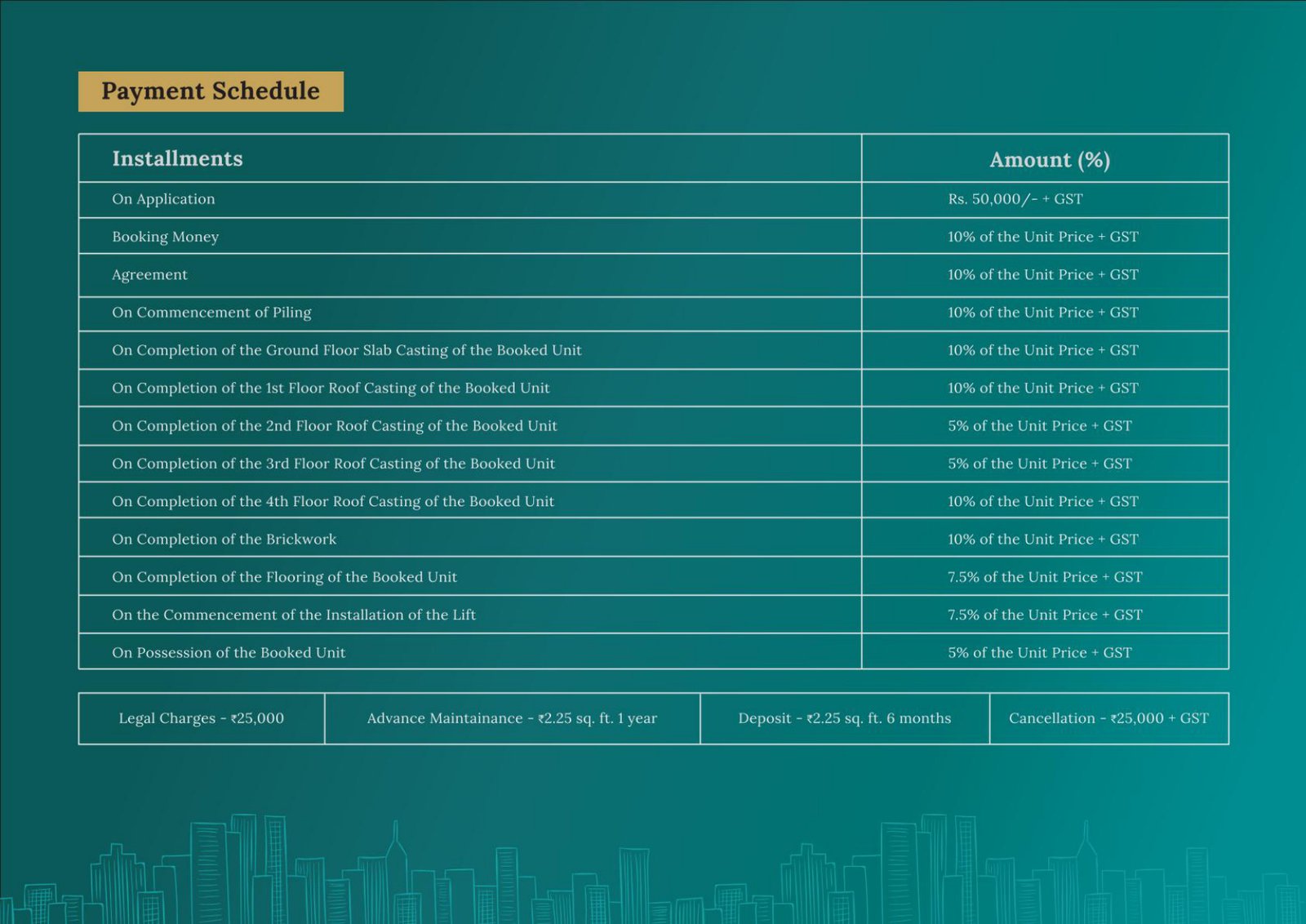The image size is (1306, 924).
Task: Click amount for Booking Money row
Action: point(1043,237)
